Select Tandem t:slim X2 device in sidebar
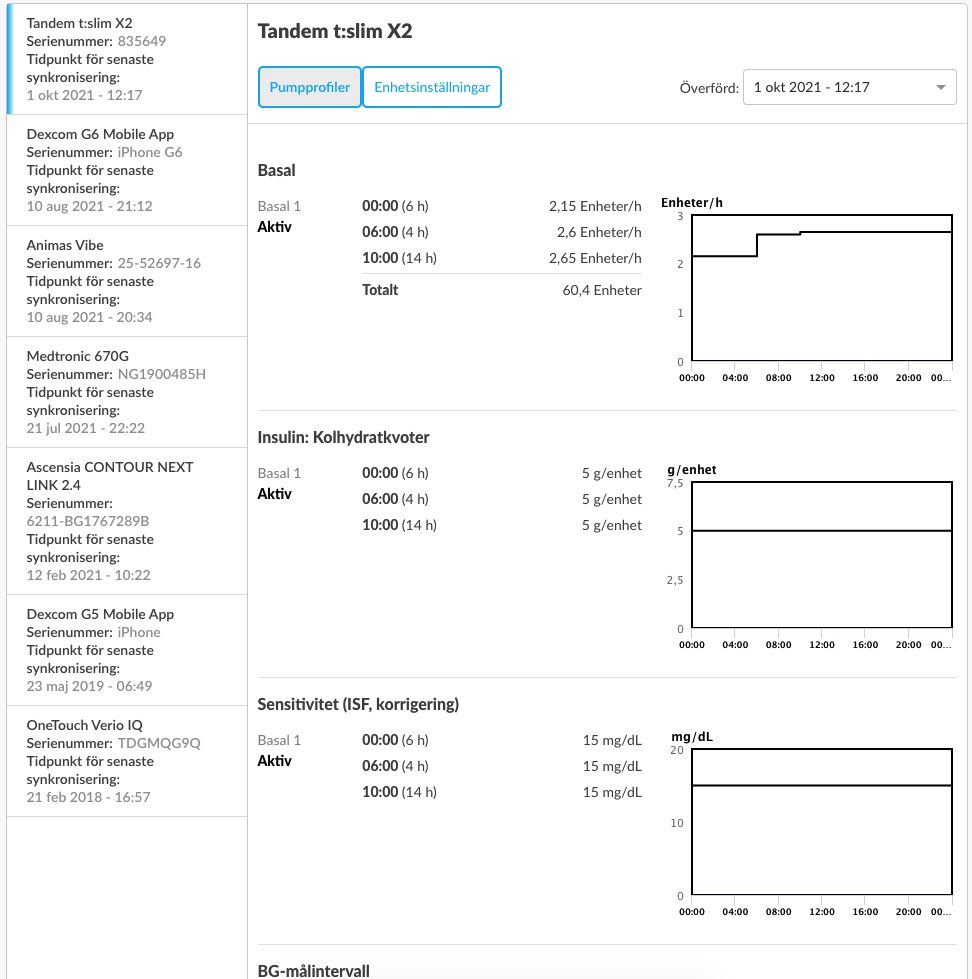This screenshot has width=972, height=979. (127, 59)
